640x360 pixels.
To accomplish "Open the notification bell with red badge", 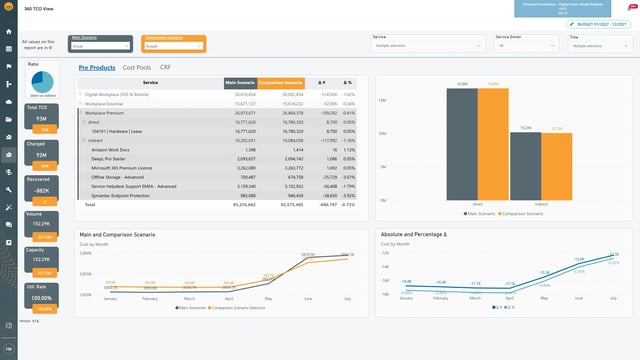I will 632,7.
